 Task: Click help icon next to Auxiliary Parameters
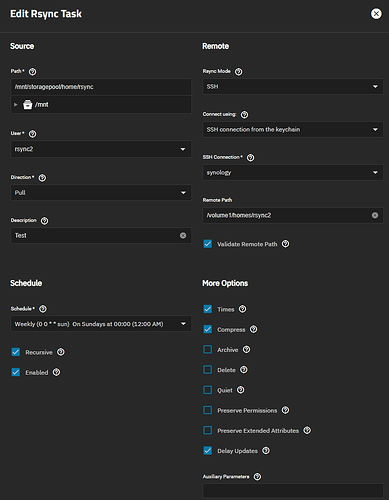257,477
